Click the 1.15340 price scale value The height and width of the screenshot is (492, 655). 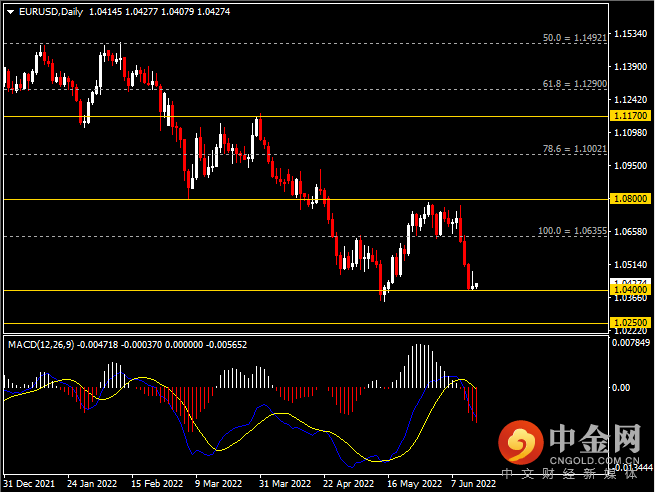click(x=630, y=33)
